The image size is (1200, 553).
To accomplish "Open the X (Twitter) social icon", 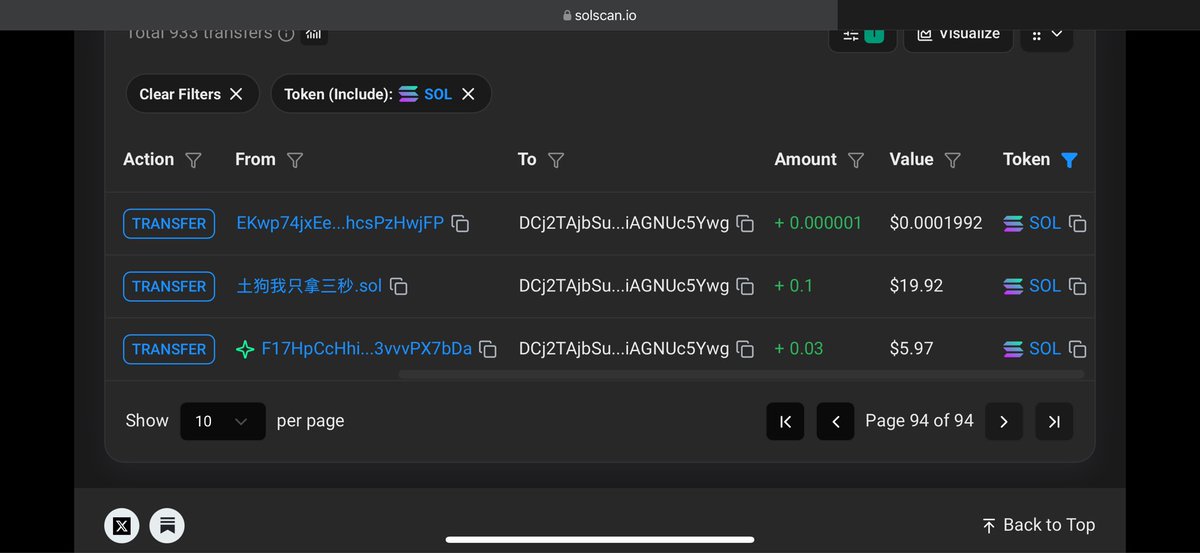I will point(122,525).
